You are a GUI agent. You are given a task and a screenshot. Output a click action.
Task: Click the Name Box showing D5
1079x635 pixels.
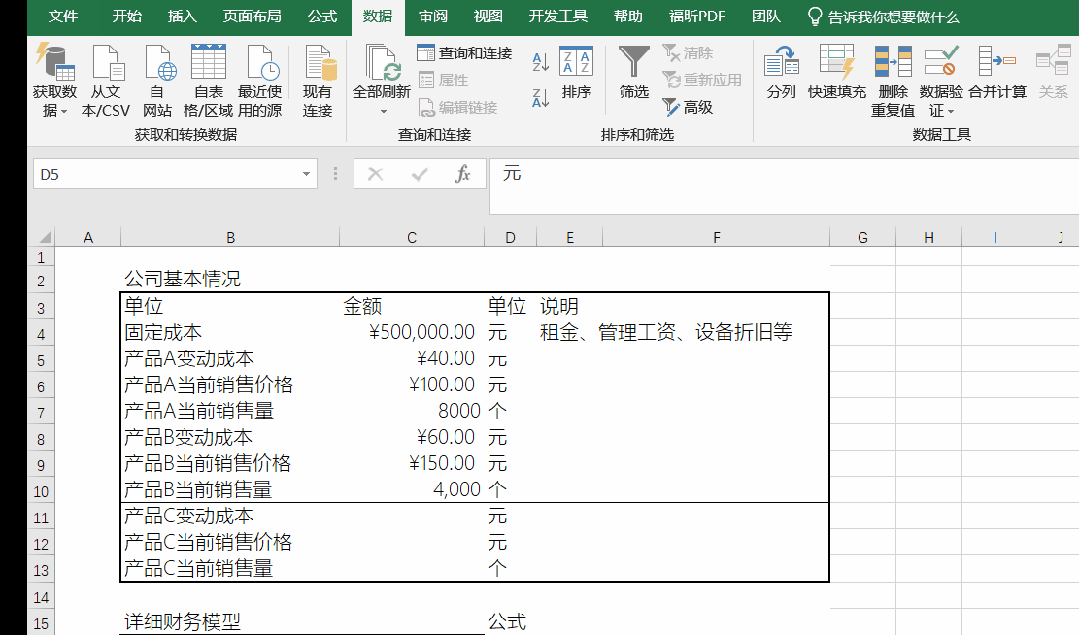165,174
